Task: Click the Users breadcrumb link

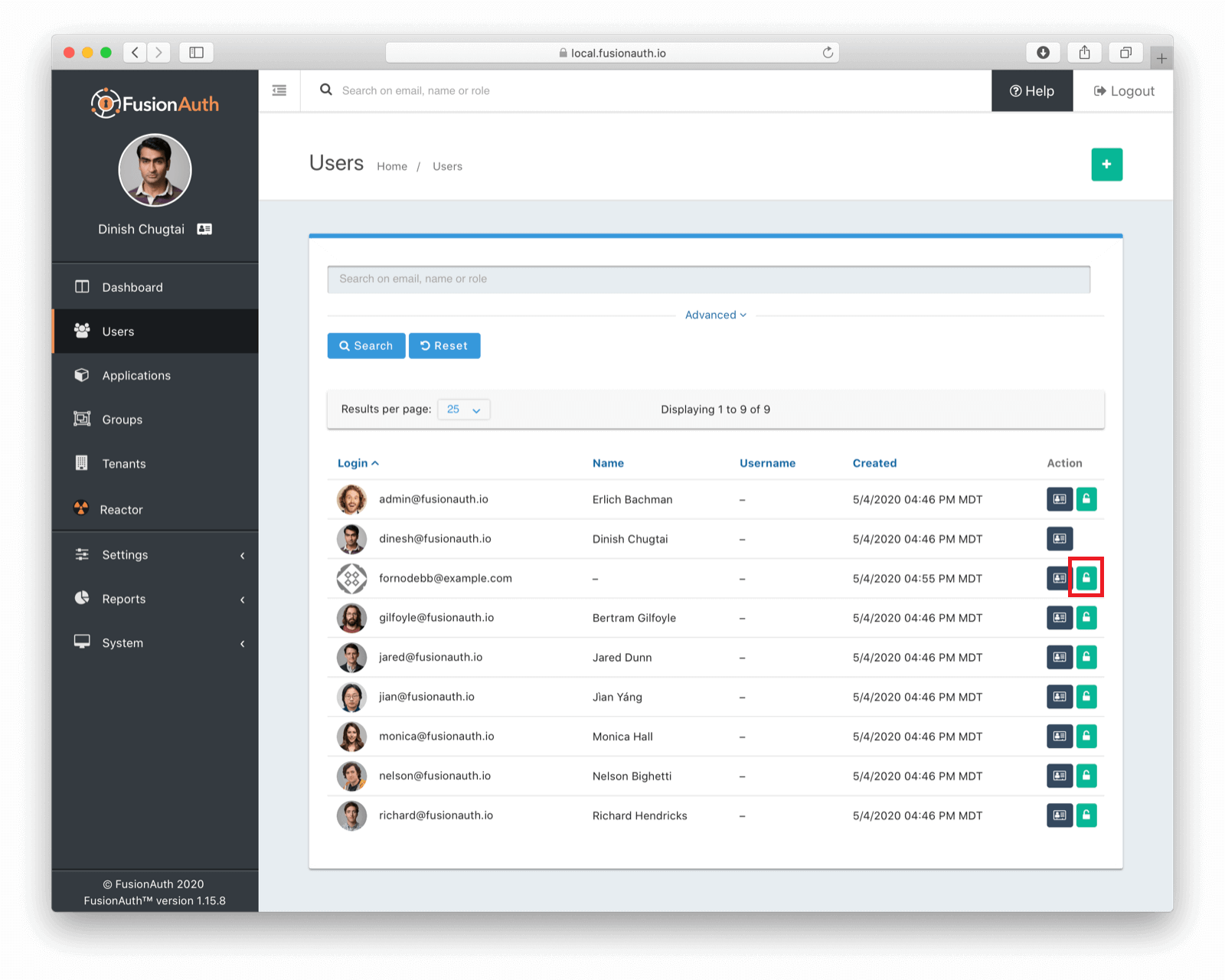Action: 447,166
